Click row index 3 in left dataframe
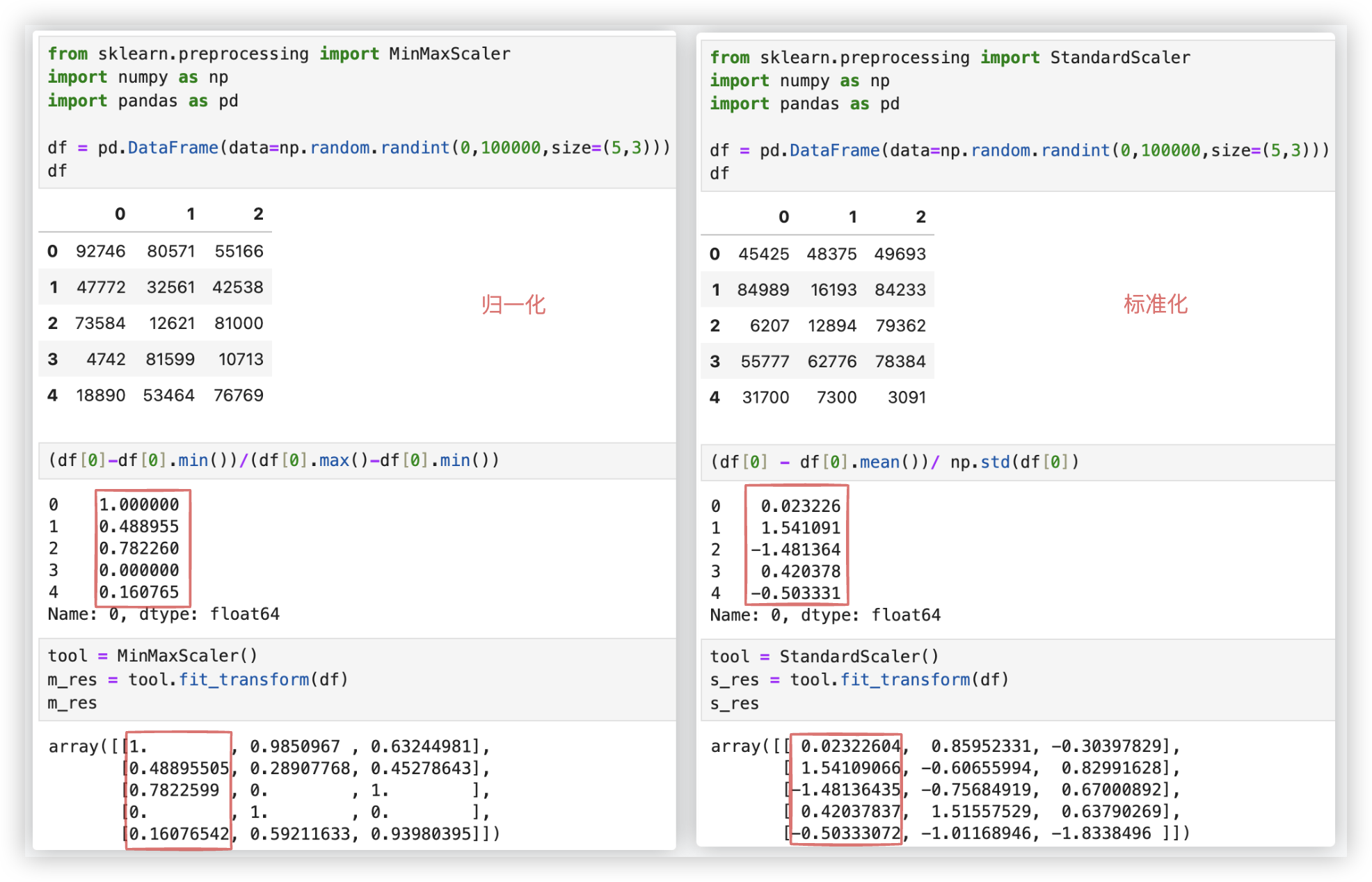 pos(53,360)
